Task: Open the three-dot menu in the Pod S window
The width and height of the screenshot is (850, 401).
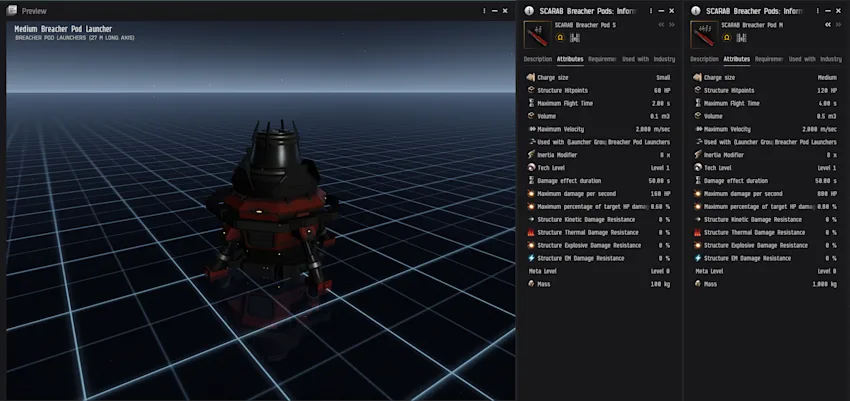Action: [651, 11]
